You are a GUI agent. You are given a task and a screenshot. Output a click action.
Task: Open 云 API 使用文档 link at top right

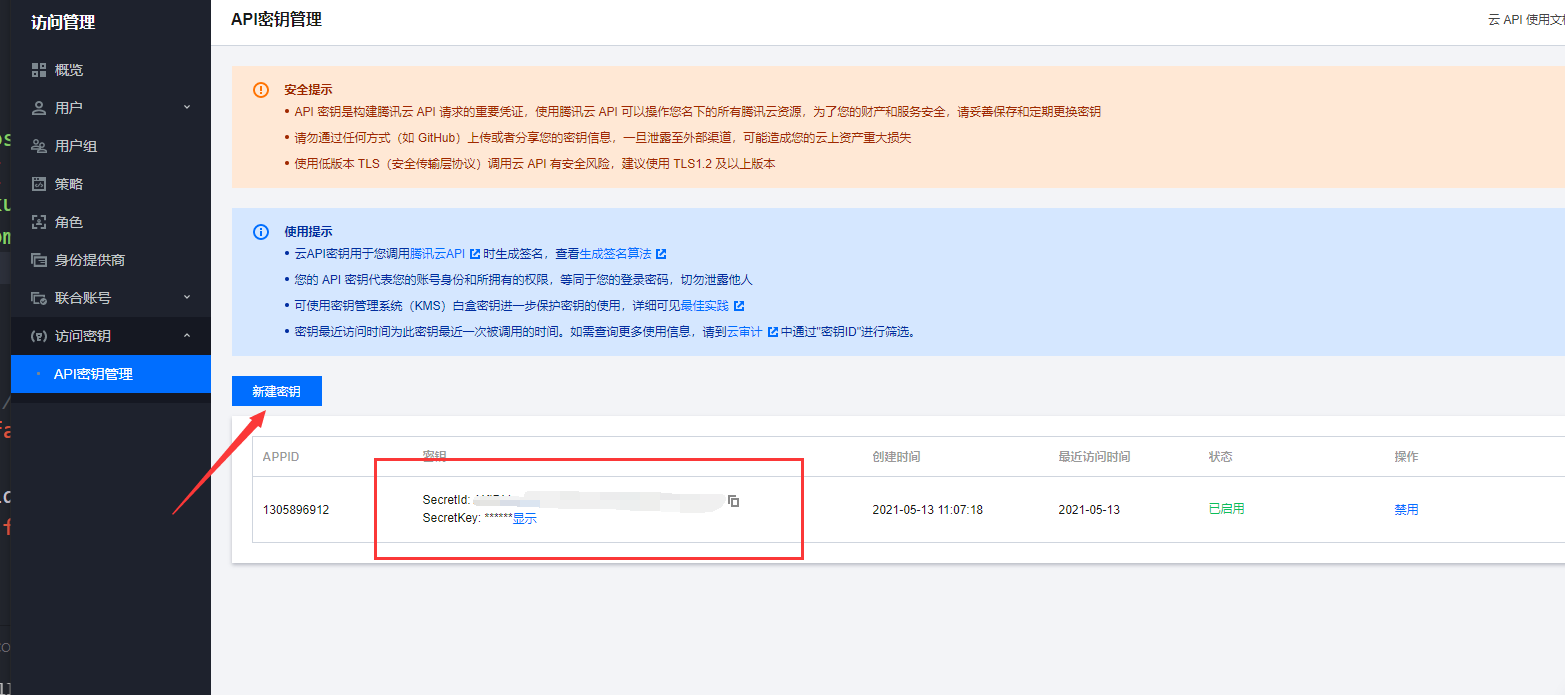click(x=1526, y=20)
